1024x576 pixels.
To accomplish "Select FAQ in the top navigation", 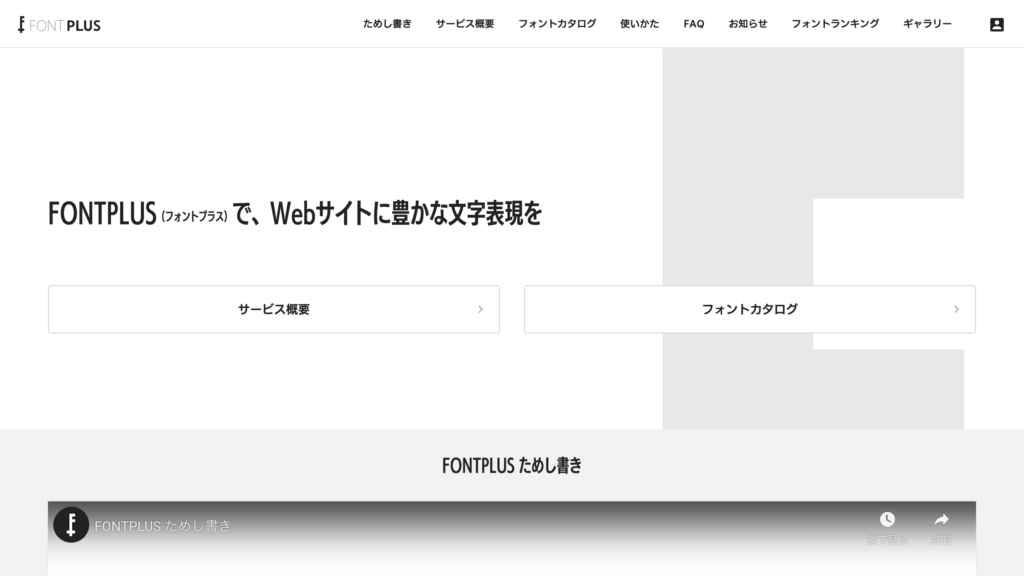I will coord(693,23).
